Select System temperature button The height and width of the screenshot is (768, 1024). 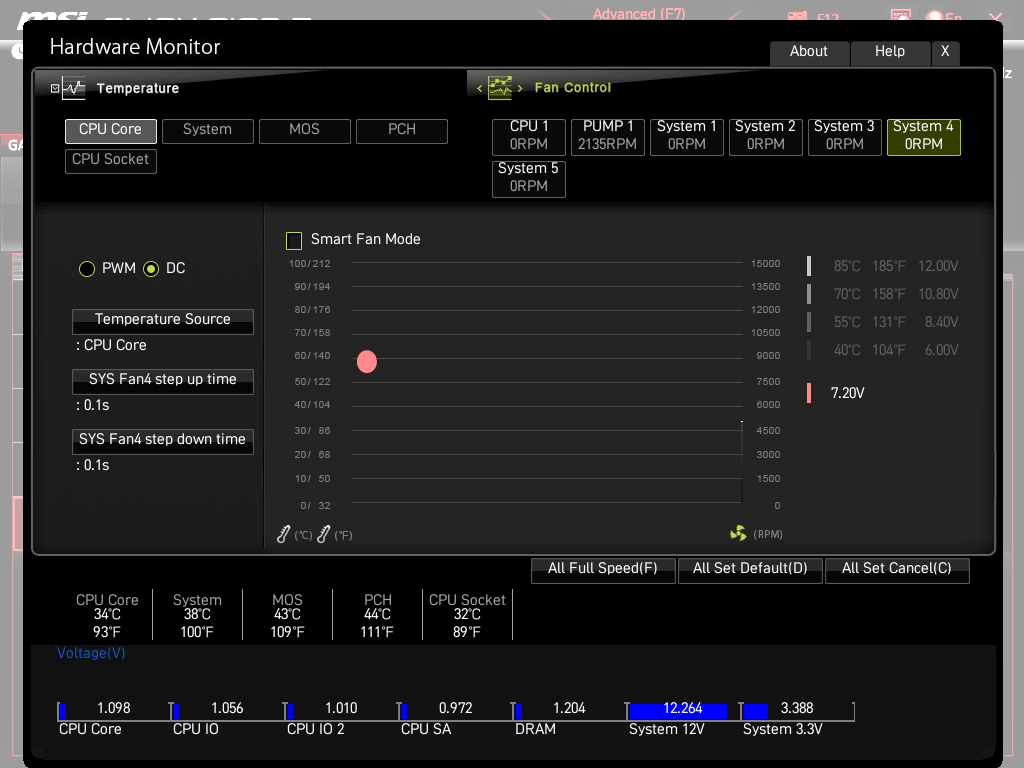coord(208,131)
